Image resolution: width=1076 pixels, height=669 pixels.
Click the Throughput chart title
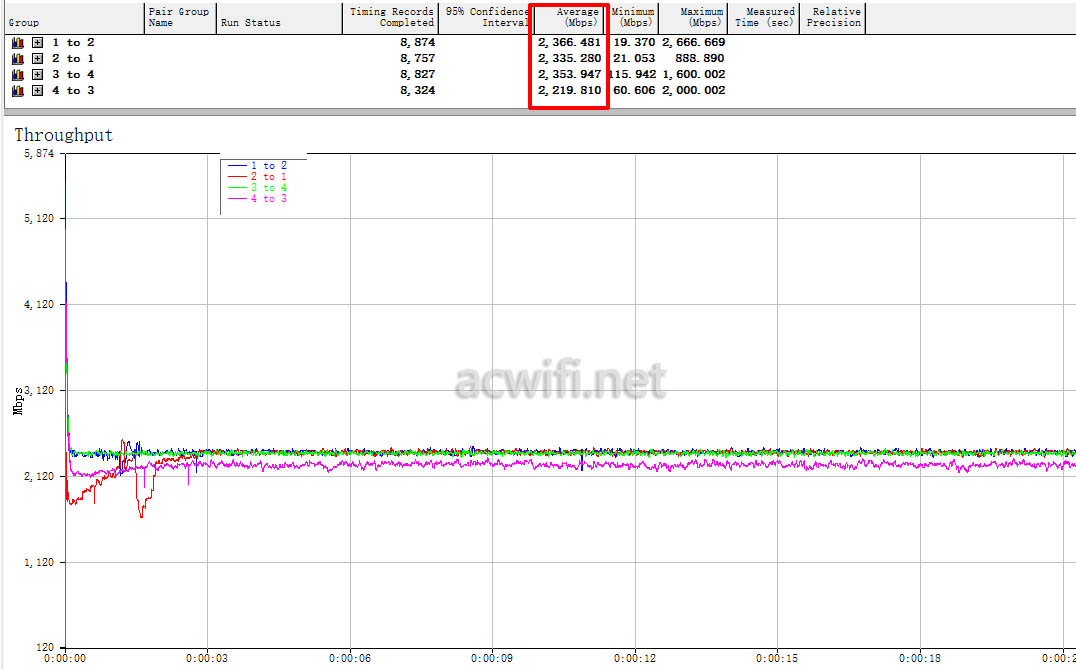(x=63, y=135)
